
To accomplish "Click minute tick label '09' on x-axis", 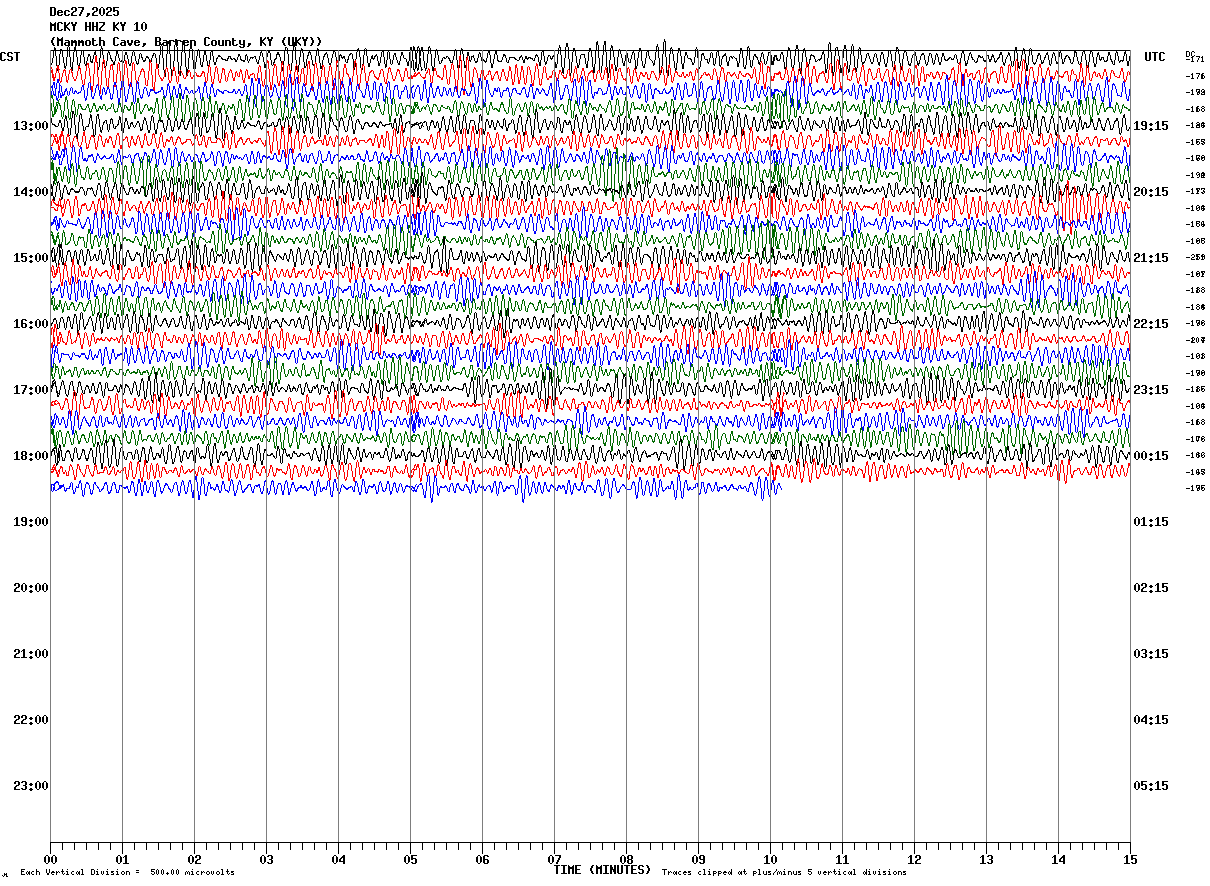I will (x=698, y=860).
